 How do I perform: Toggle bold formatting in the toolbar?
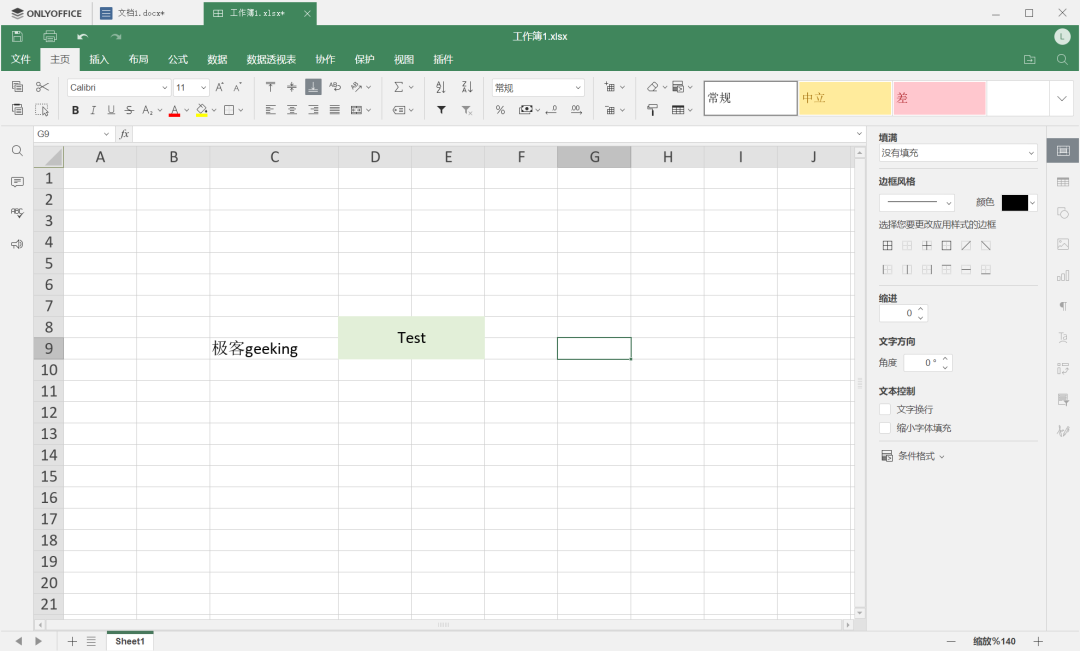point(75,110)
